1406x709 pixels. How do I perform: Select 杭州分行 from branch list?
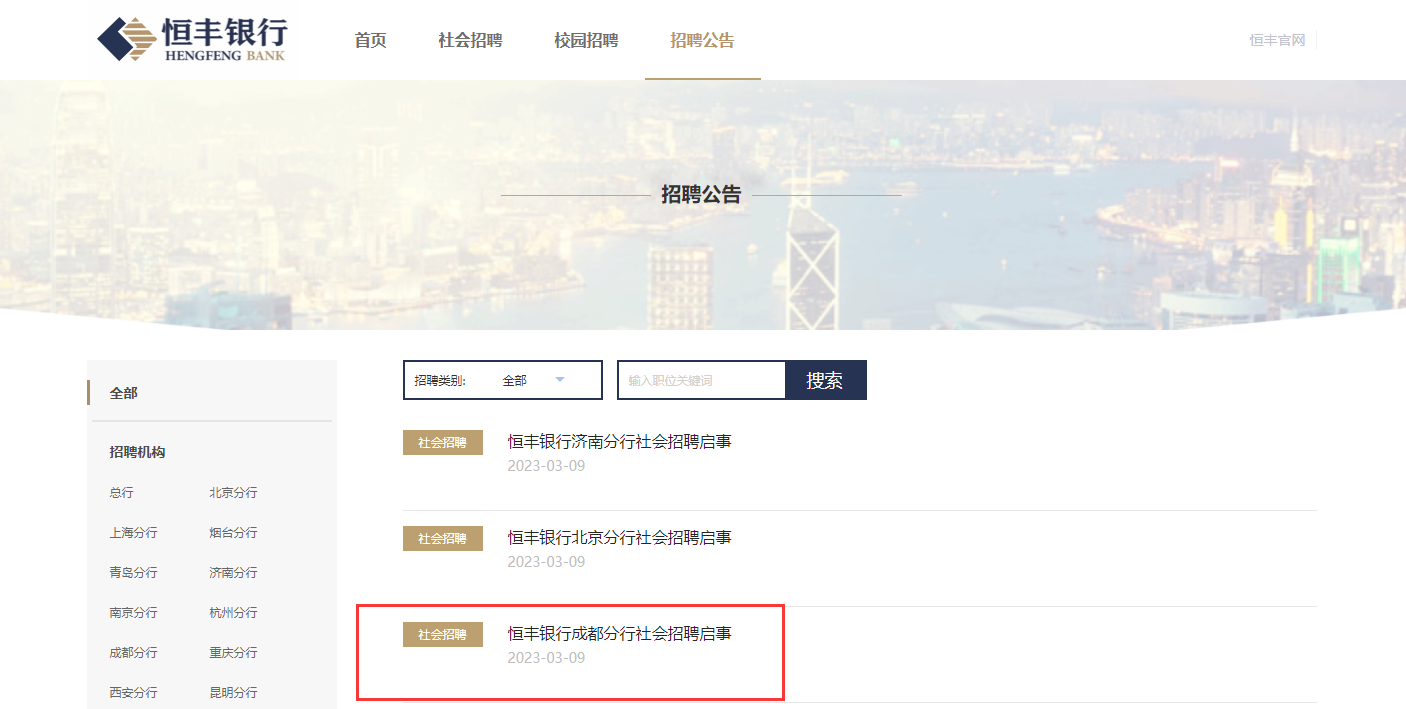(x=233, y=613)
